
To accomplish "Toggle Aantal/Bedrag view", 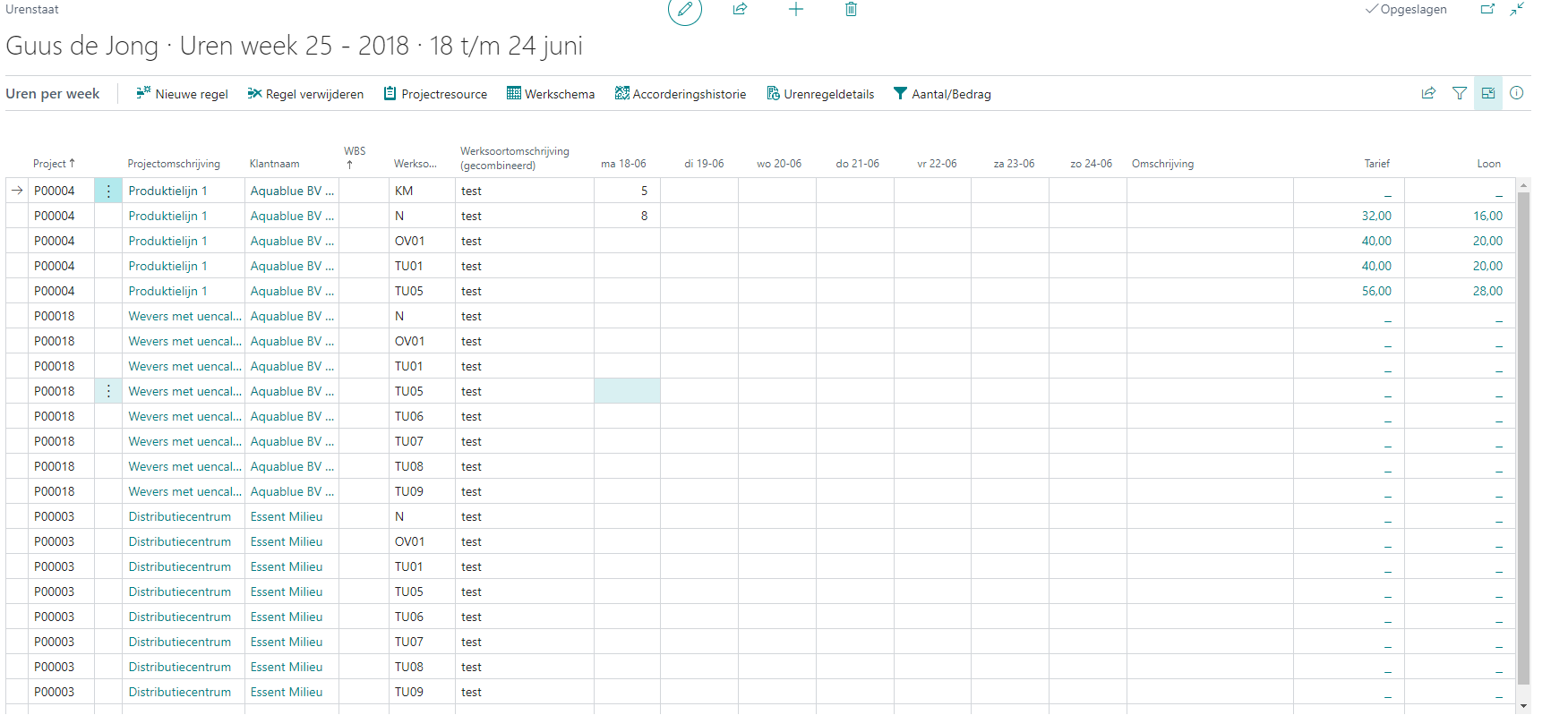I will tap(942, 94).
